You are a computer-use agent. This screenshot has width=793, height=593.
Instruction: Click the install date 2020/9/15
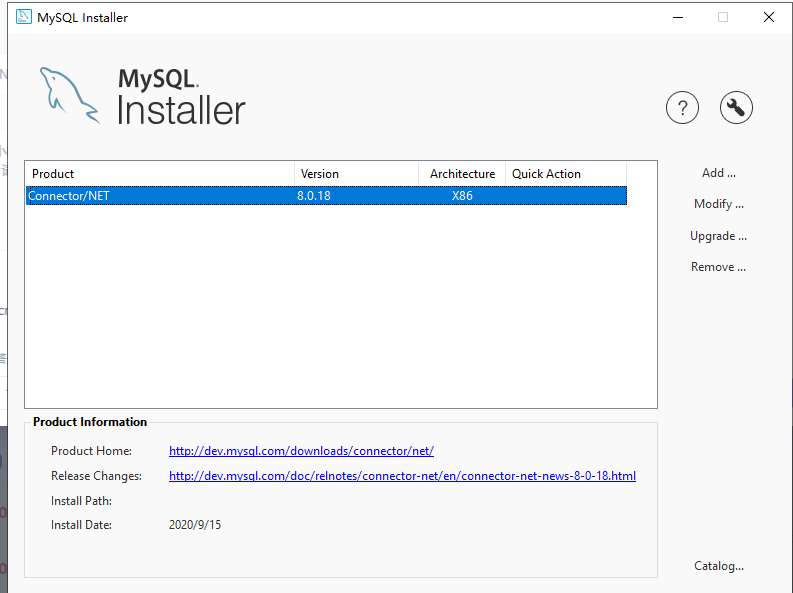195,525
